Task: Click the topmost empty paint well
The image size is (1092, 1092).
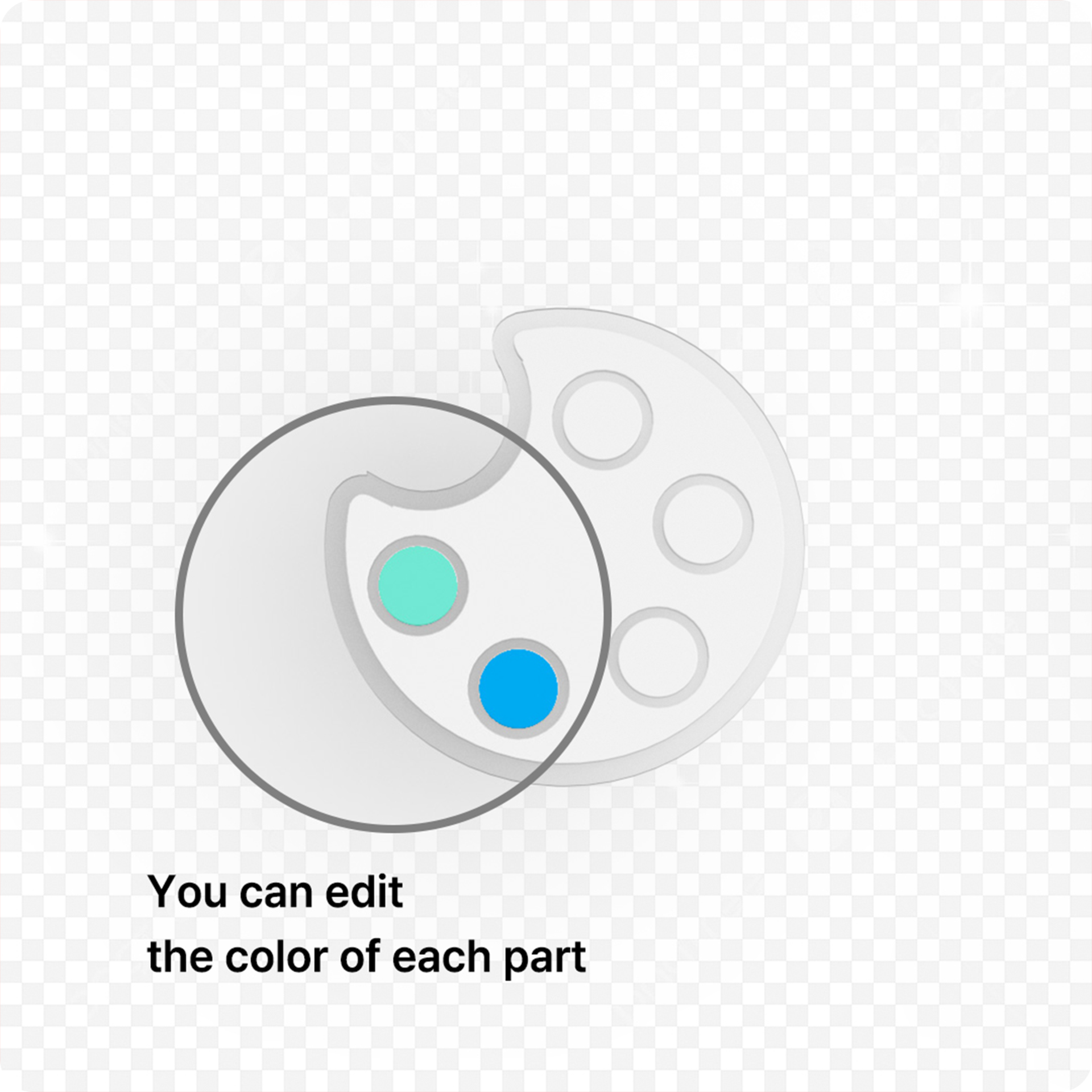Action: [602, 420]
